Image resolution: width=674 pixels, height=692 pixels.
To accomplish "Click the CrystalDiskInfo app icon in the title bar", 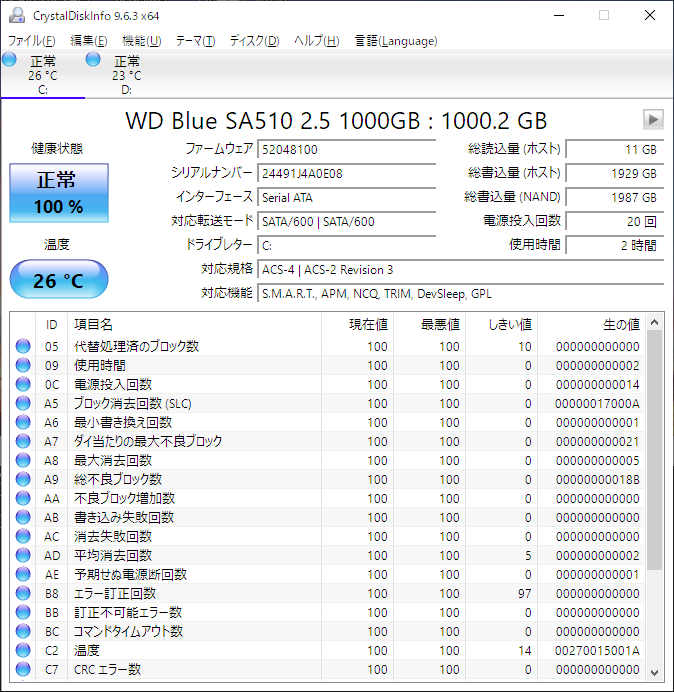I will click(x=17, y=15).
